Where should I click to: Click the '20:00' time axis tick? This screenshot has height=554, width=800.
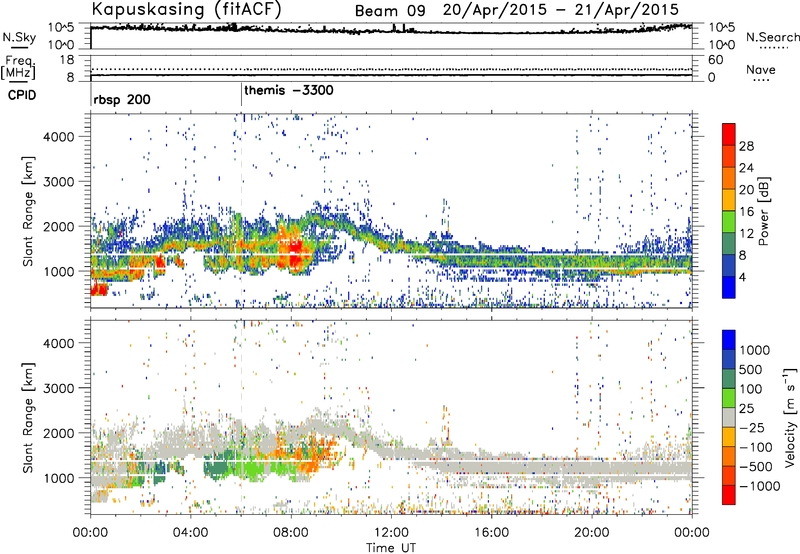tap(592, 533)
